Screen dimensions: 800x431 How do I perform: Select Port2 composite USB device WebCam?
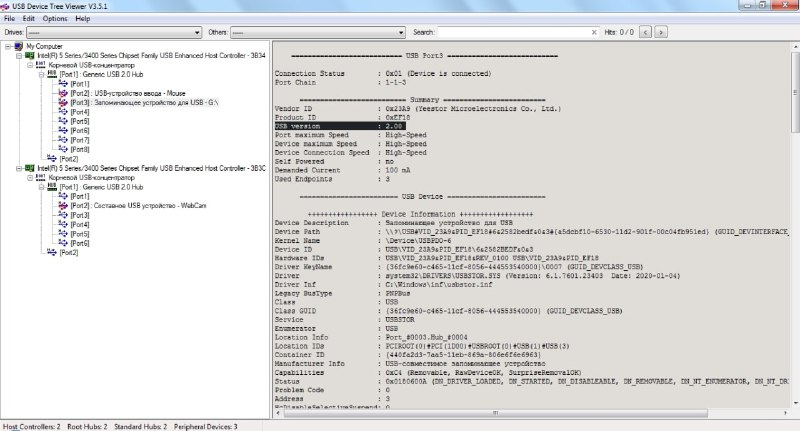point(138,206)
